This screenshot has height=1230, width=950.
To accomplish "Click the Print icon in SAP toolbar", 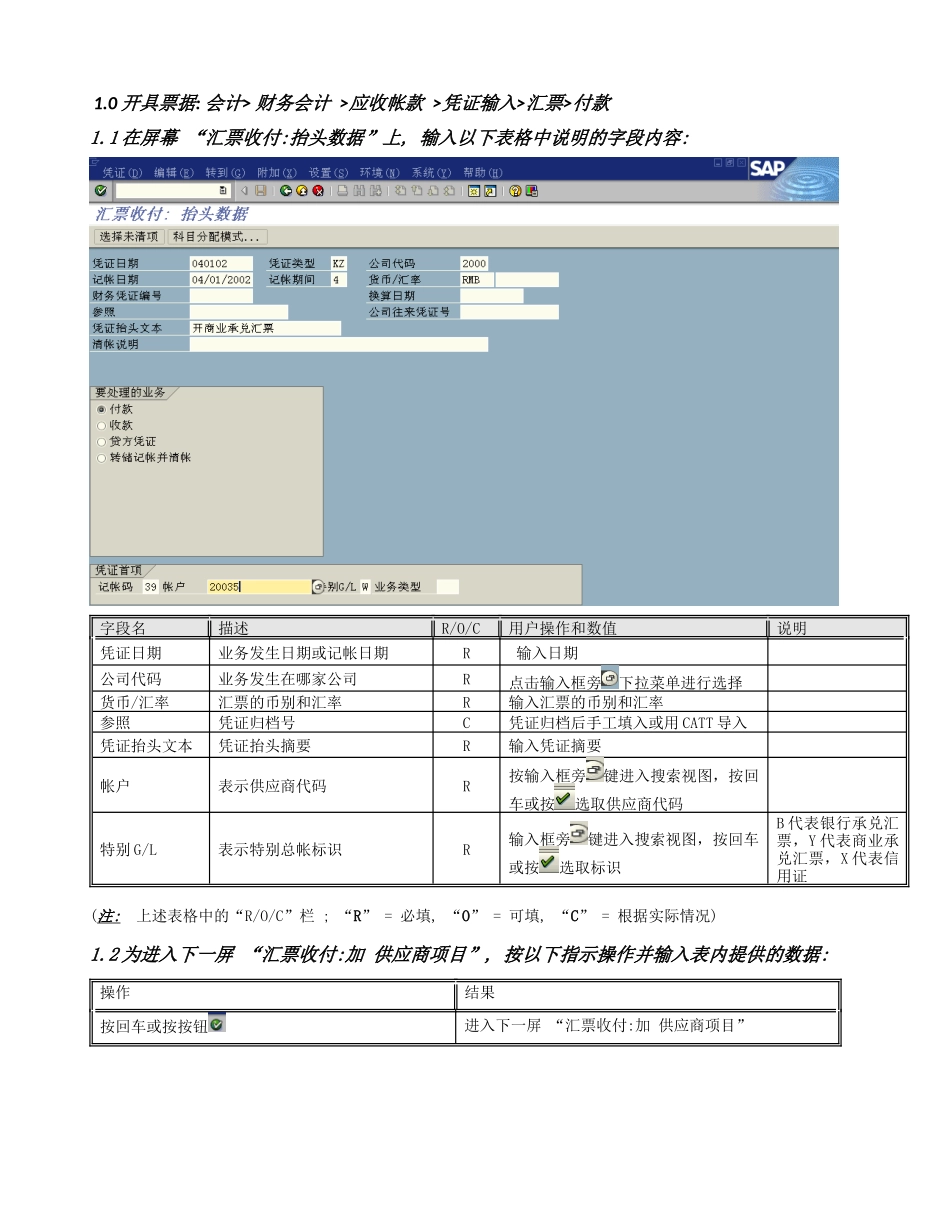I will (342, 190).
